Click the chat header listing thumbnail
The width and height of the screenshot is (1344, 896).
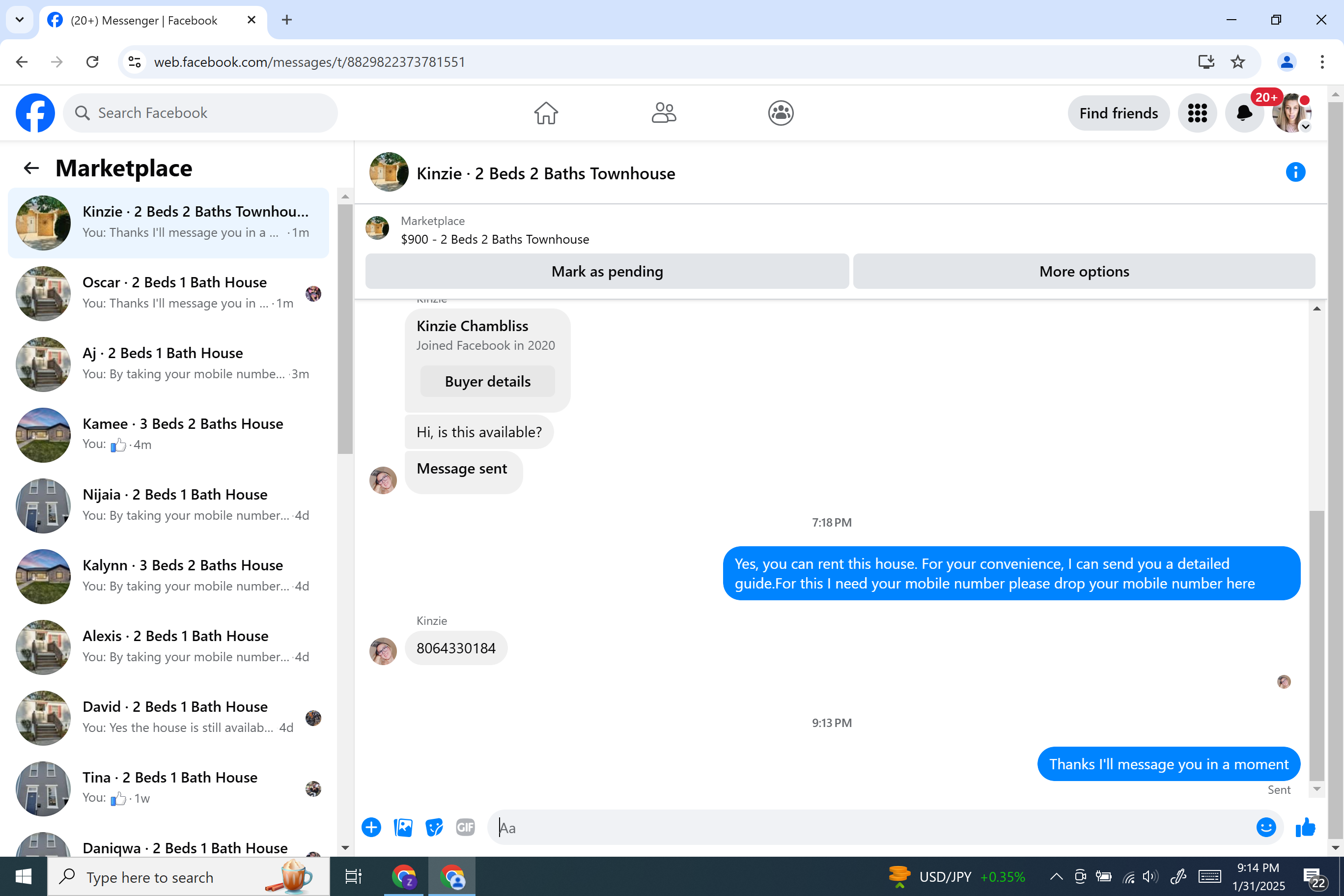pyautogui.click(x=389, y=172)
